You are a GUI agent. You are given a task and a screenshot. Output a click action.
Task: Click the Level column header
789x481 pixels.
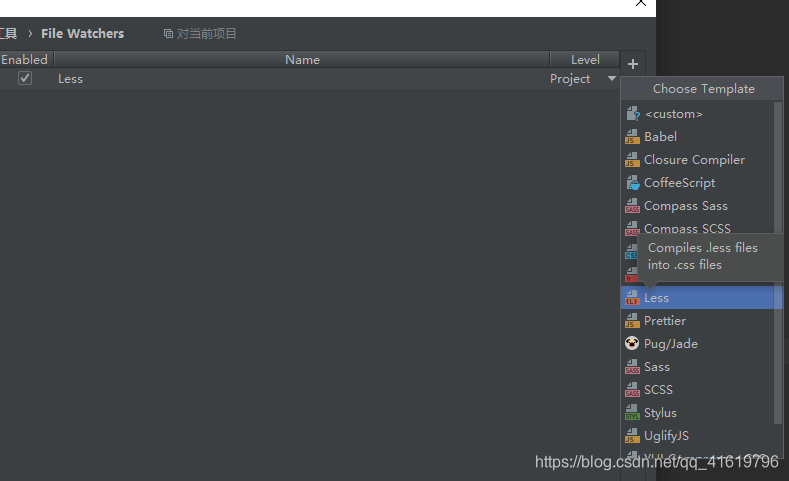point(585,59)
